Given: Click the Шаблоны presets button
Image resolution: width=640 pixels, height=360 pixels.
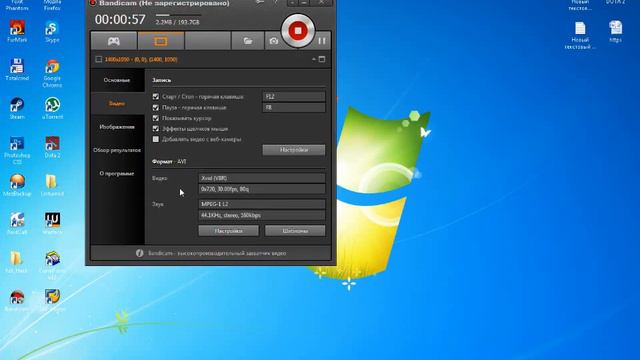Looking at the screenshot, I should coord(295,231).
